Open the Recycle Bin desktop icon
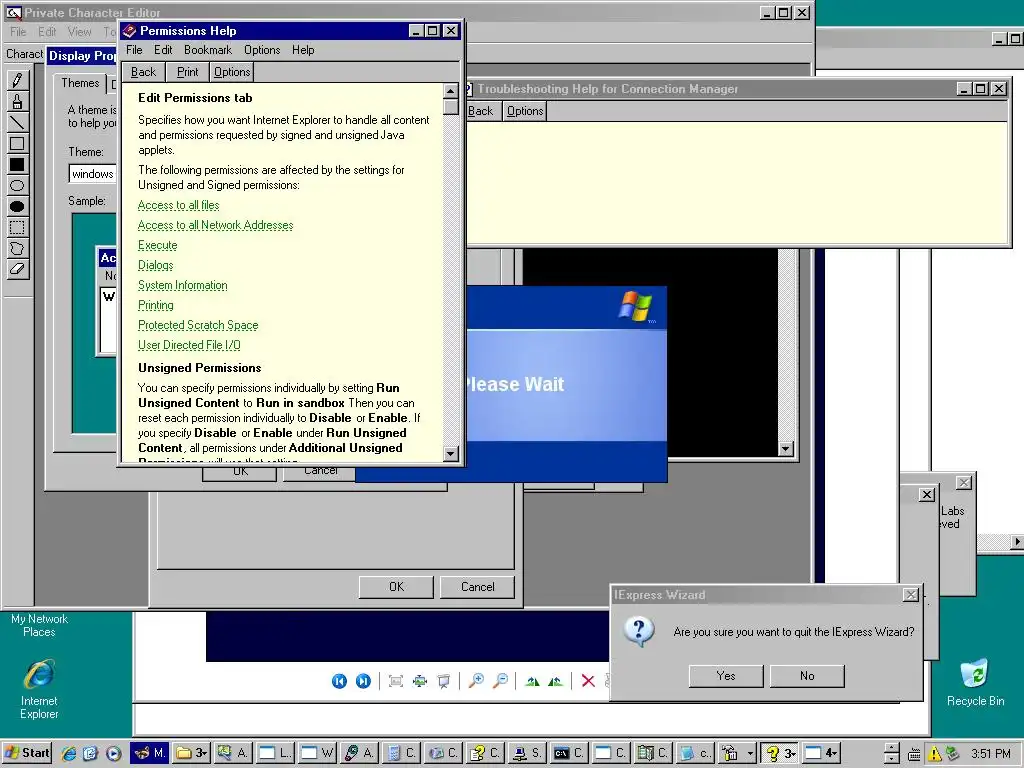This screenshot has width=1024, height=768. (x=975, y=682)
